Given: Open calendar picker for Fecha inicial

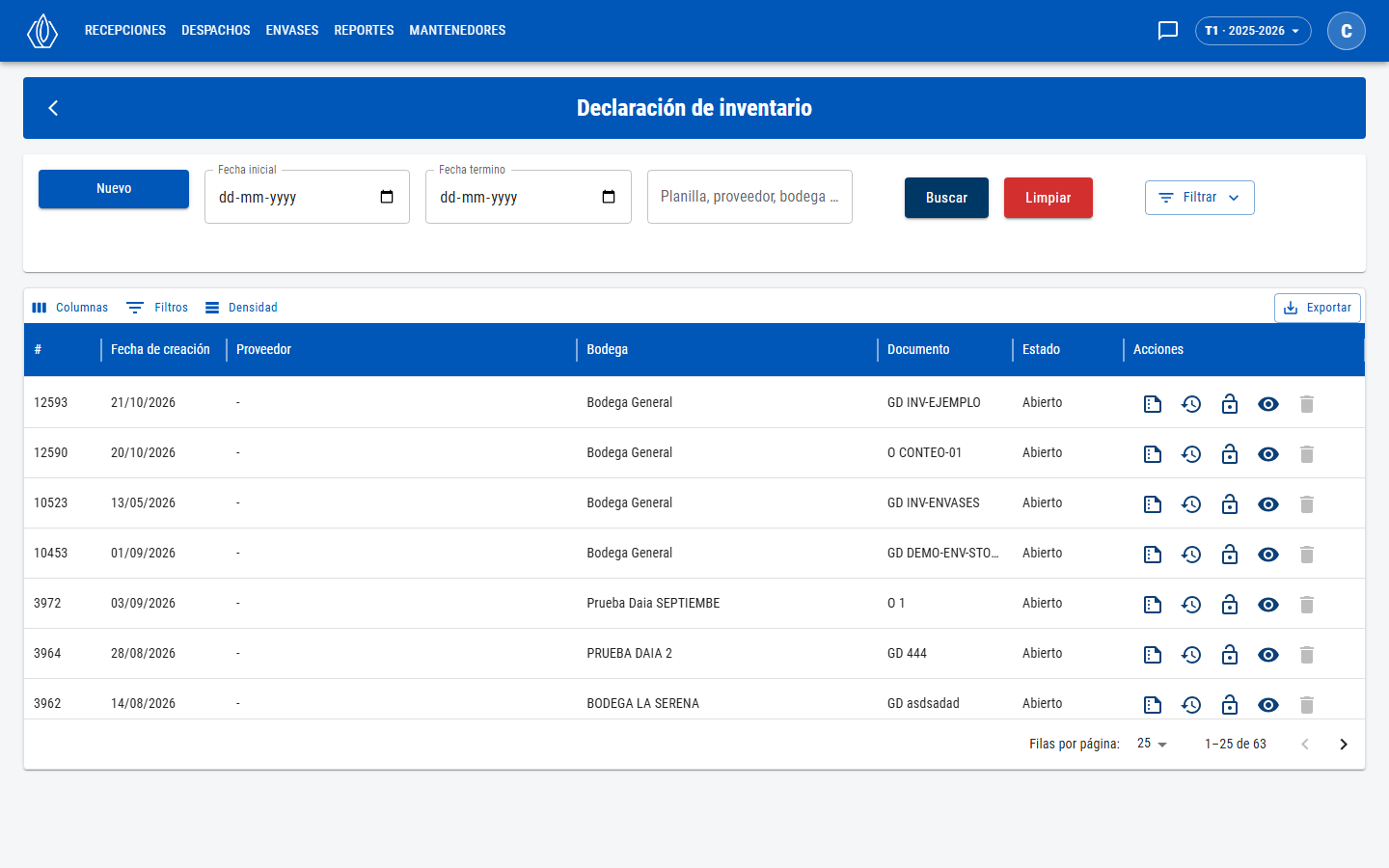Looking at the screenshot, I should [387, 197].
